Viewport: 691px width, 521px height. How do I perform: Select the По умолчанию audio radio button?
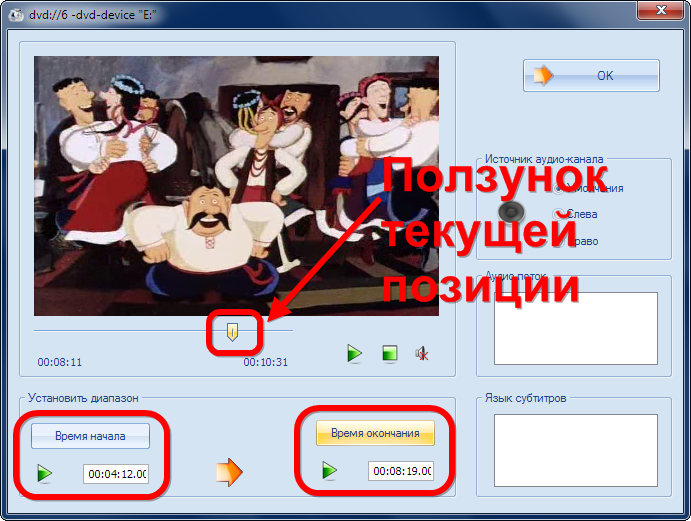(x=559, y=189)
